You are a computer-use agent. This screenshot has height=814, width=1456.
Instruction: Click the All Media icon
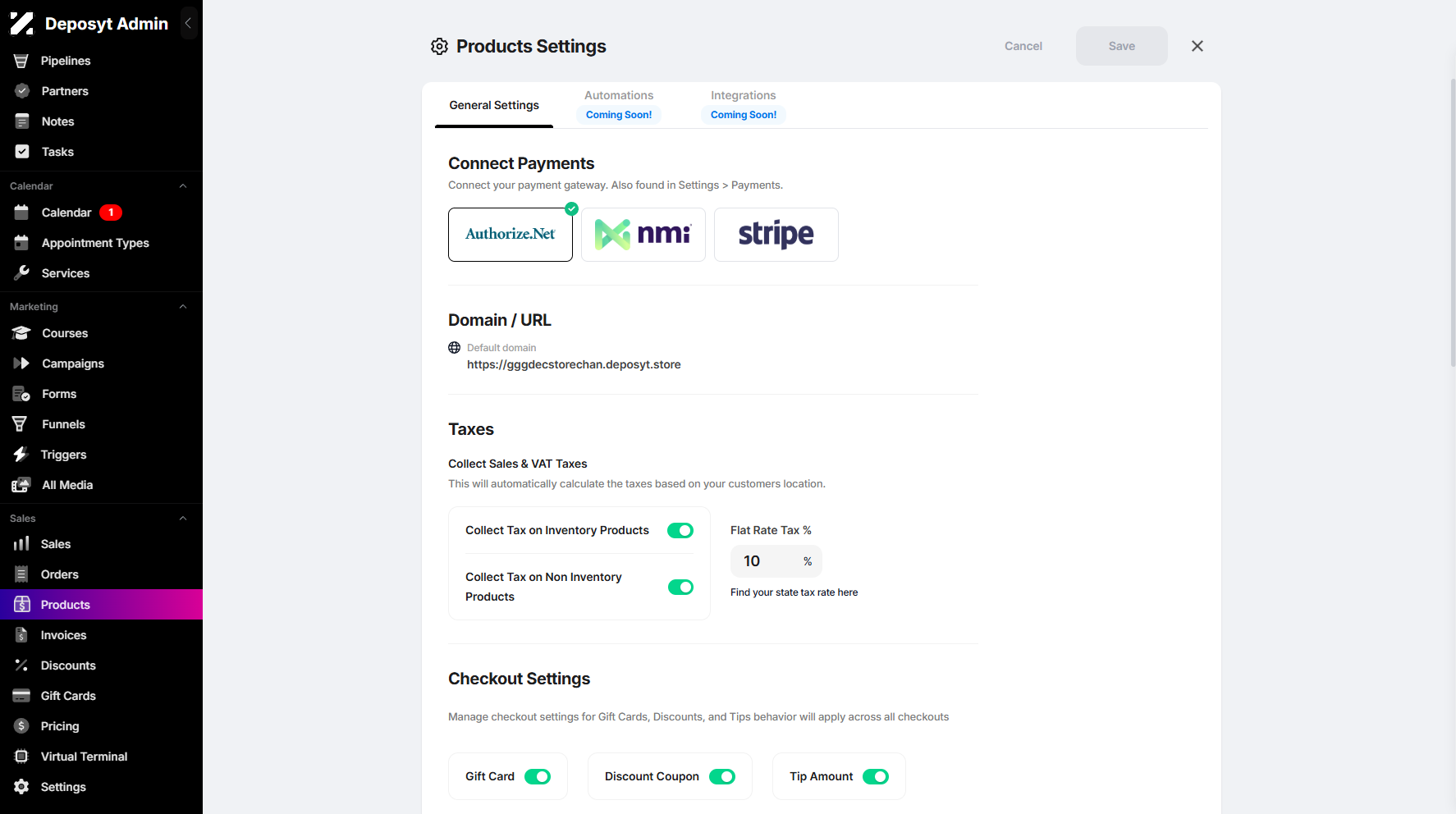coord(21,485)
